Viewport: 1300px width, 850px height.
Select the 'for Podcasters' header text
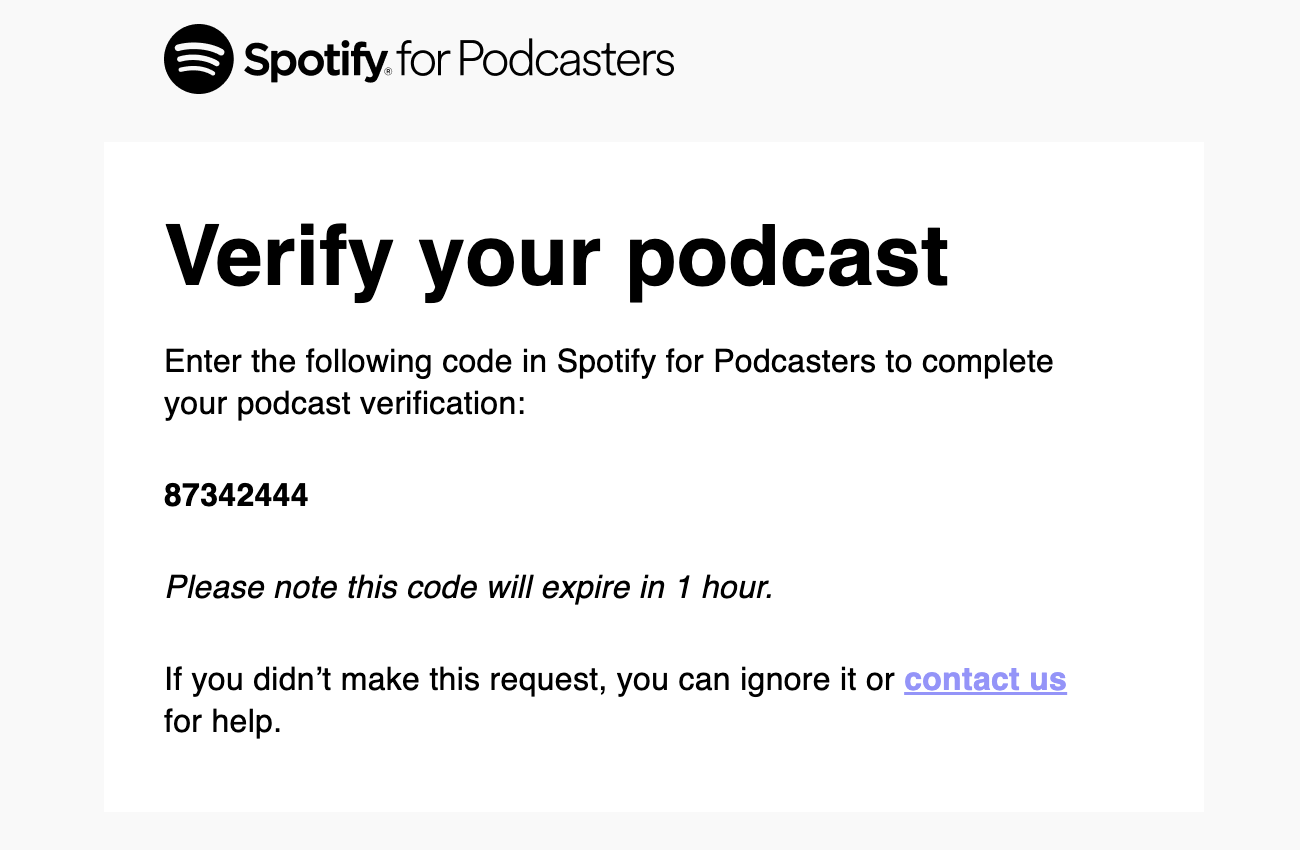click(536, 60)
